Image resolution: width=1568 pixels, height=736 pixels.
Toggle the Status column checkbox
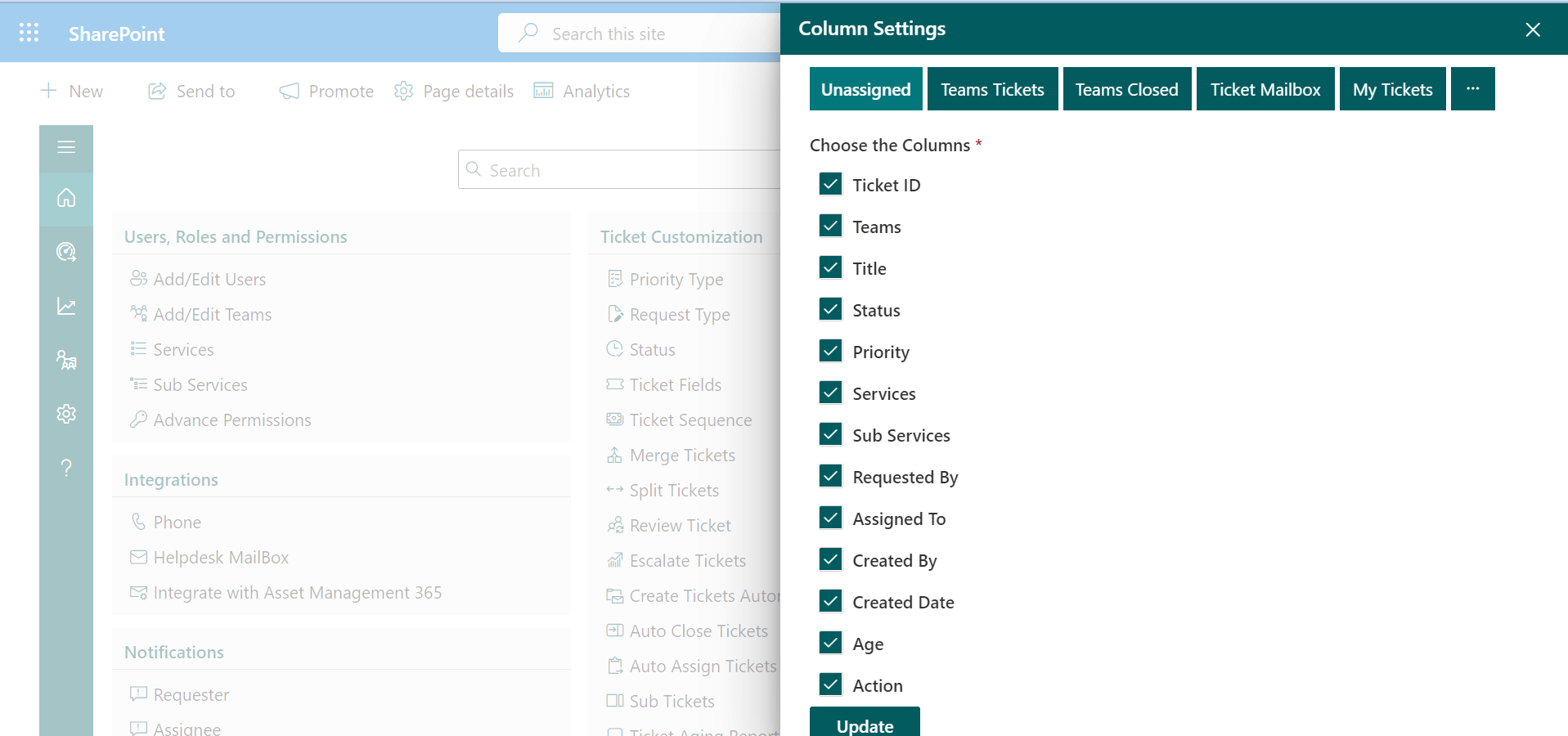831,309
